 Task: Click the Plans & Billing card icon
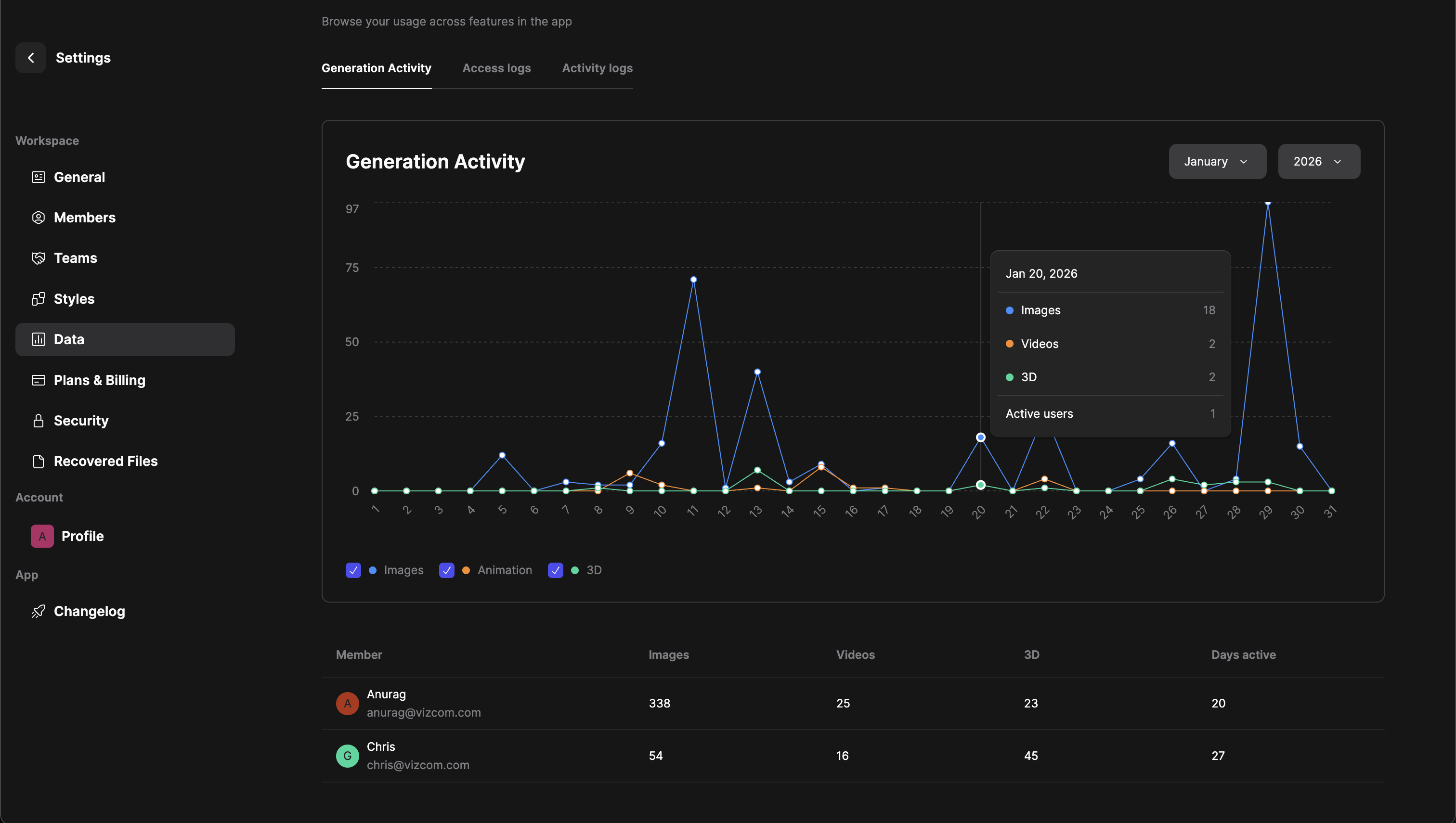click(x=38, y=380)
